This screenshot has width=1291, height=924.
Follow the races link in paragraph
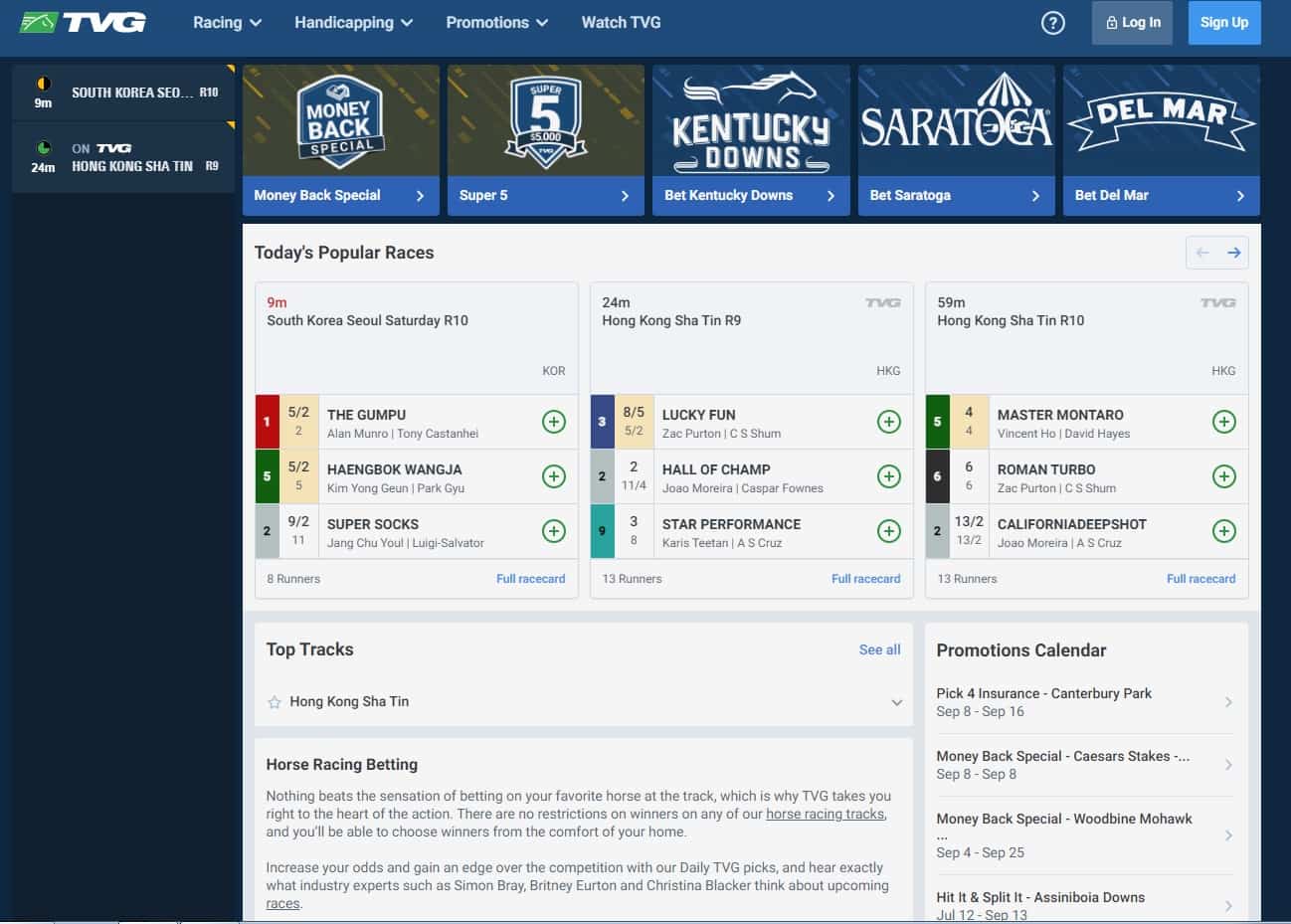click(282, 903)
